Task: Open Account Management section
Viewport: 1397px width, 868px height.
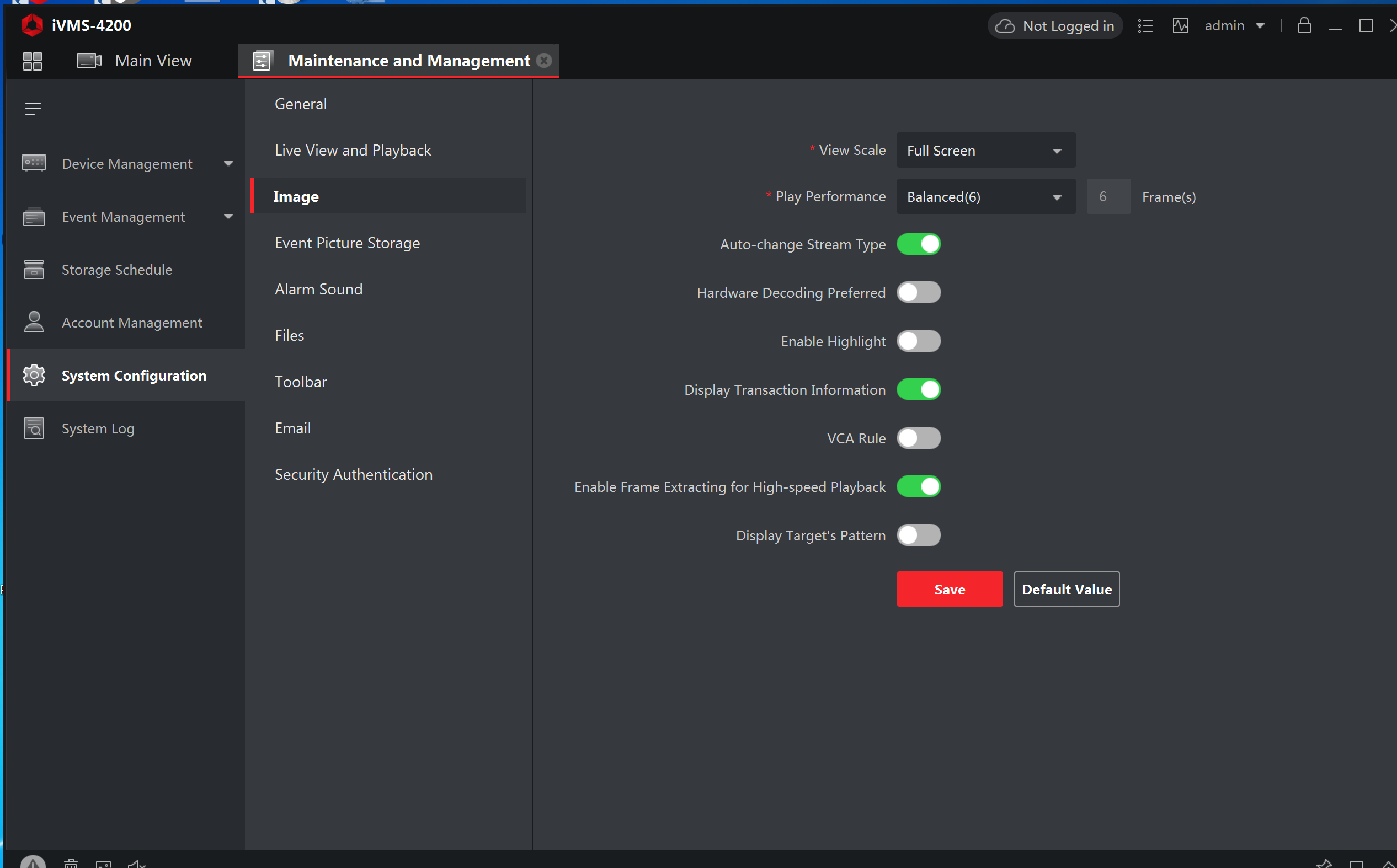Action: click(131, 323)
